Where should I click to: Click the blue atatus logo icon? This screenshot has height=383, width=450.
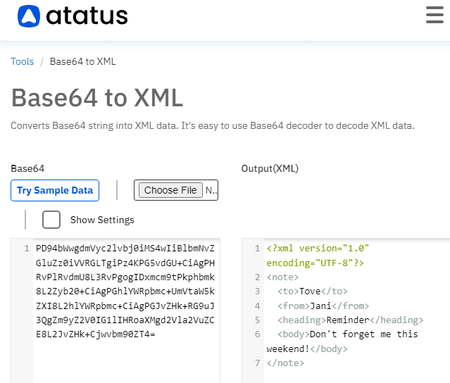coord(29,16)
